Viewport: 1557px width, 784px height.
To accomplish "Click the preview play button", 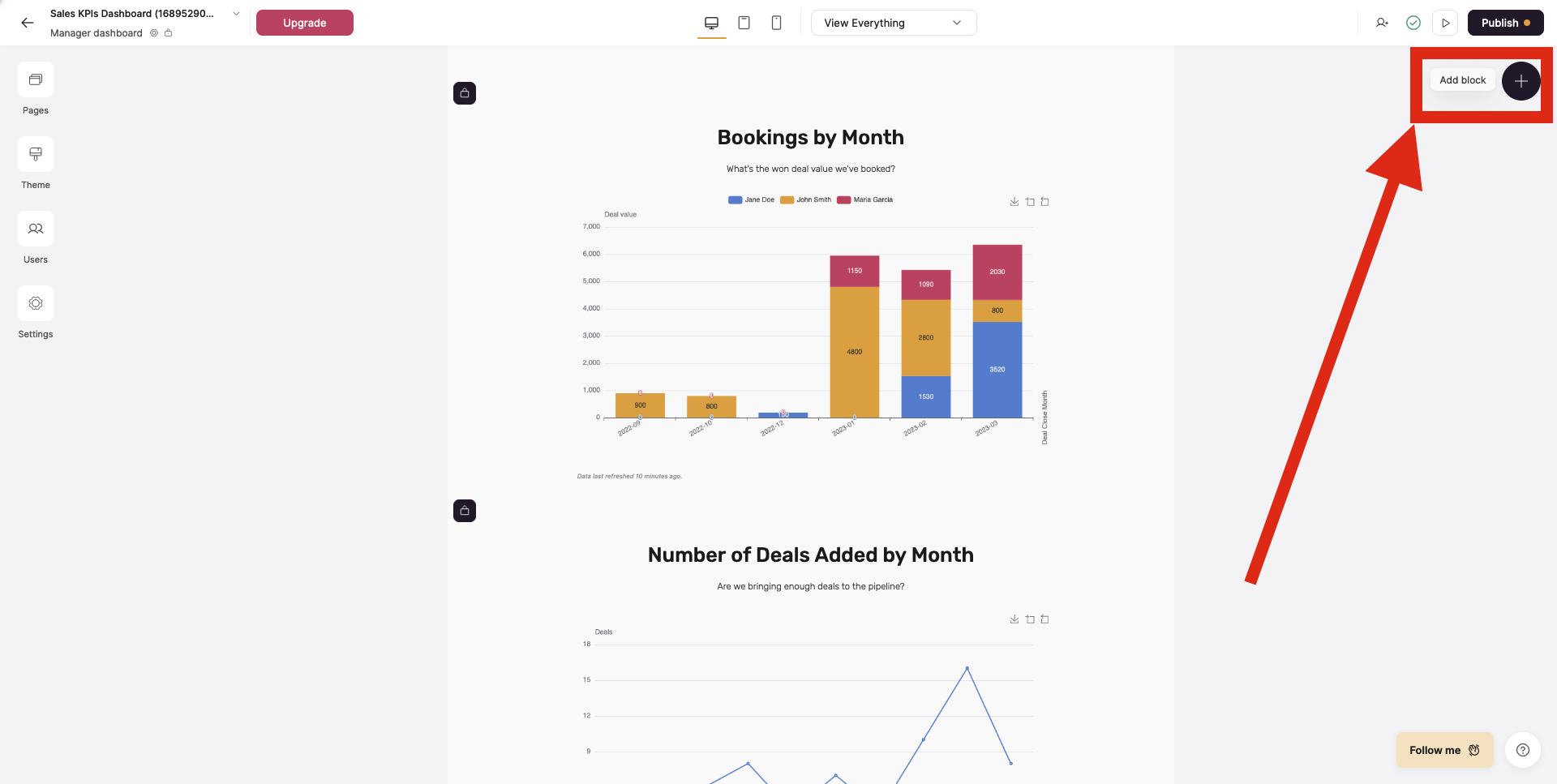I will pyautogui.click(x=1445, y=23).
